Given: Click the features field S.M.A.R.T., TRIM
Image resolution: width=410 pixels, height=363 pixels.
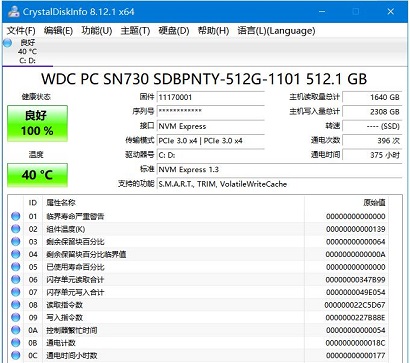Looking at the screenshot, I should (279, 184).
